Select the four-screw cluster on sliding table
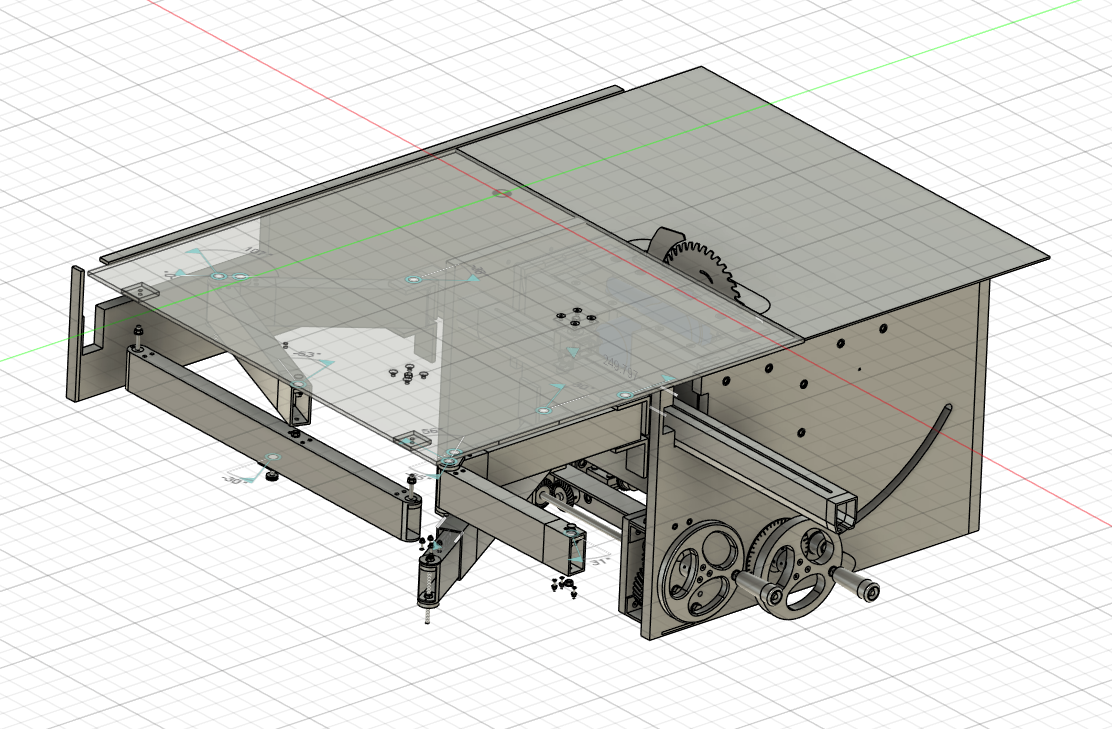 coord(574,317)
